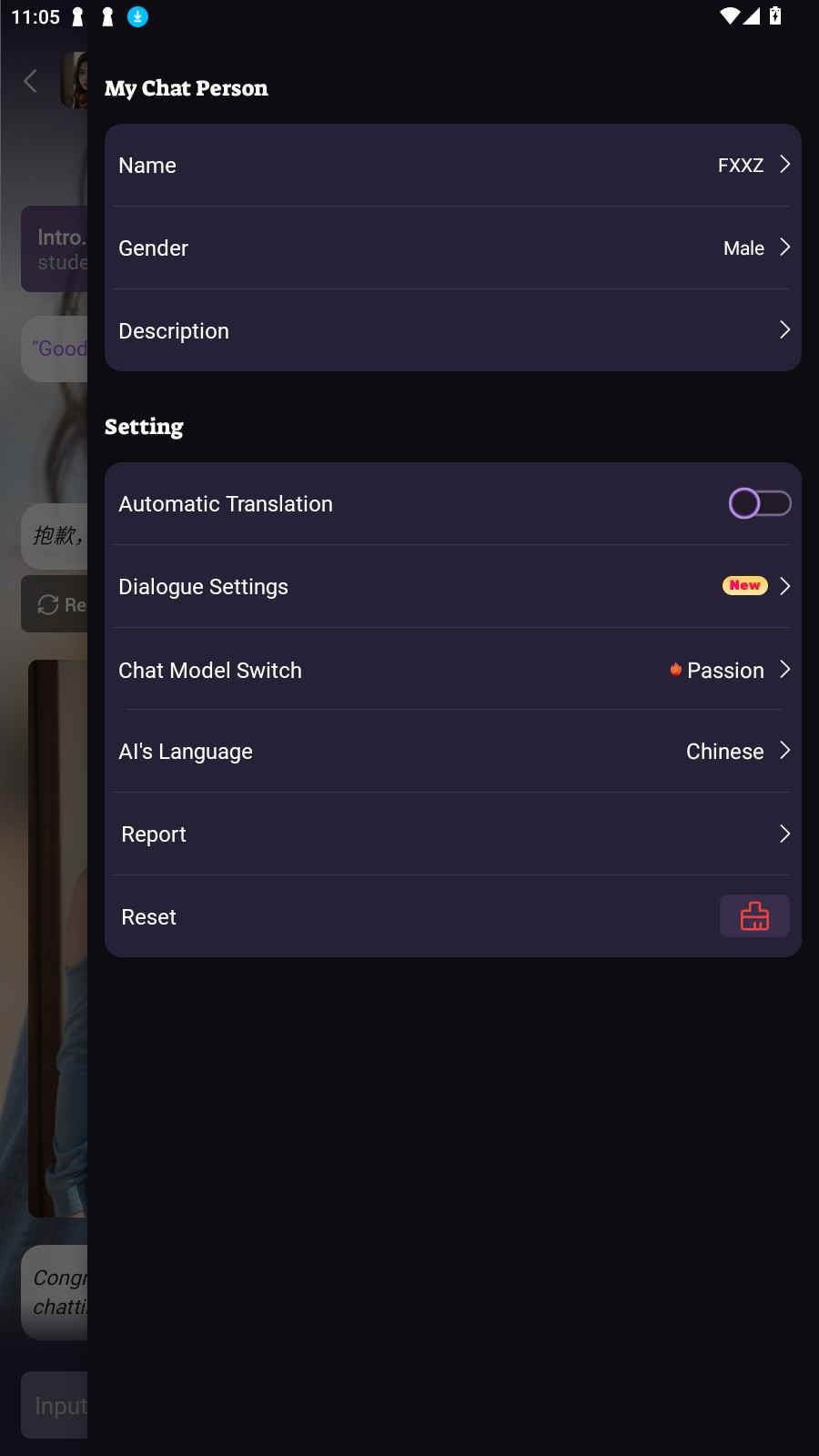Select the Male gender value
Image resolution: width=819 pixels, height=1456 pixels.
(743, 248)
